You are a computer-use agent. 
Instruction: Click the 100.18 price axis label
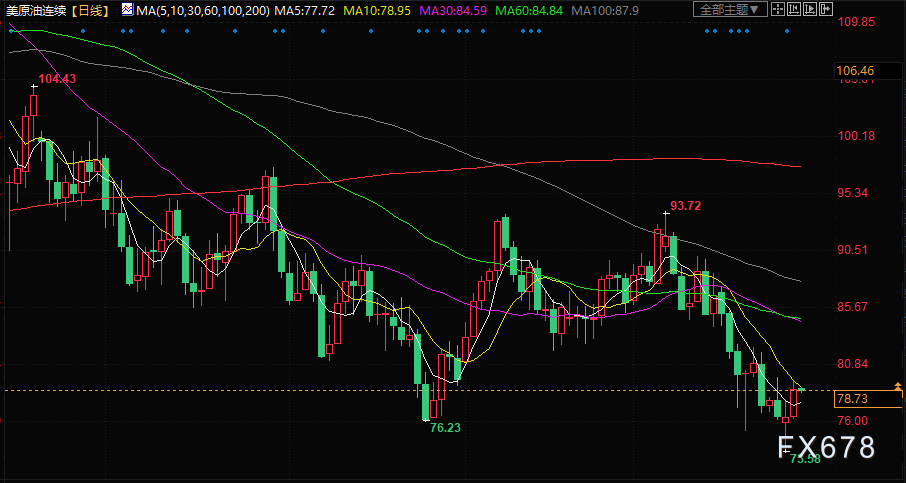[x=856, y=136]
